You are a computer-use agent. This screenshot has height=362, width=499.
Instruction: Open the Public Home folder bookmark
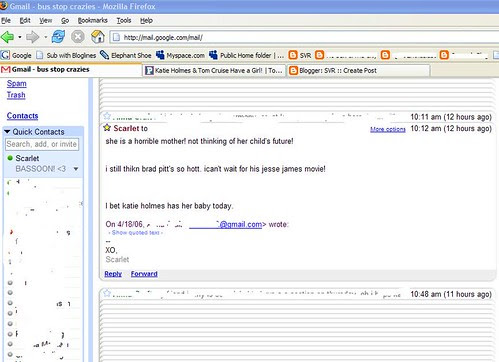247,55
